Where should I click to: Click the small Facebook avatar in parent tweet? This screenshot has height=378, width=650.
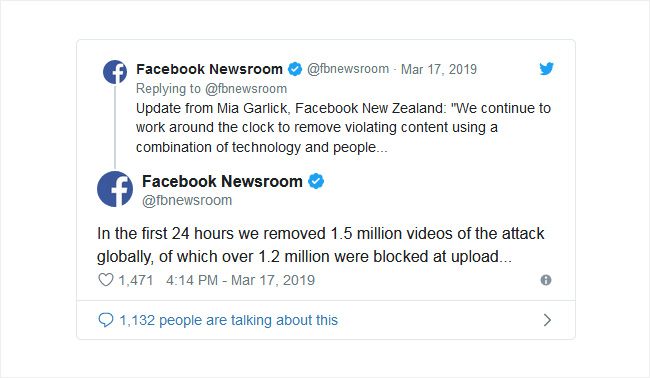click(x=115, y=72)
